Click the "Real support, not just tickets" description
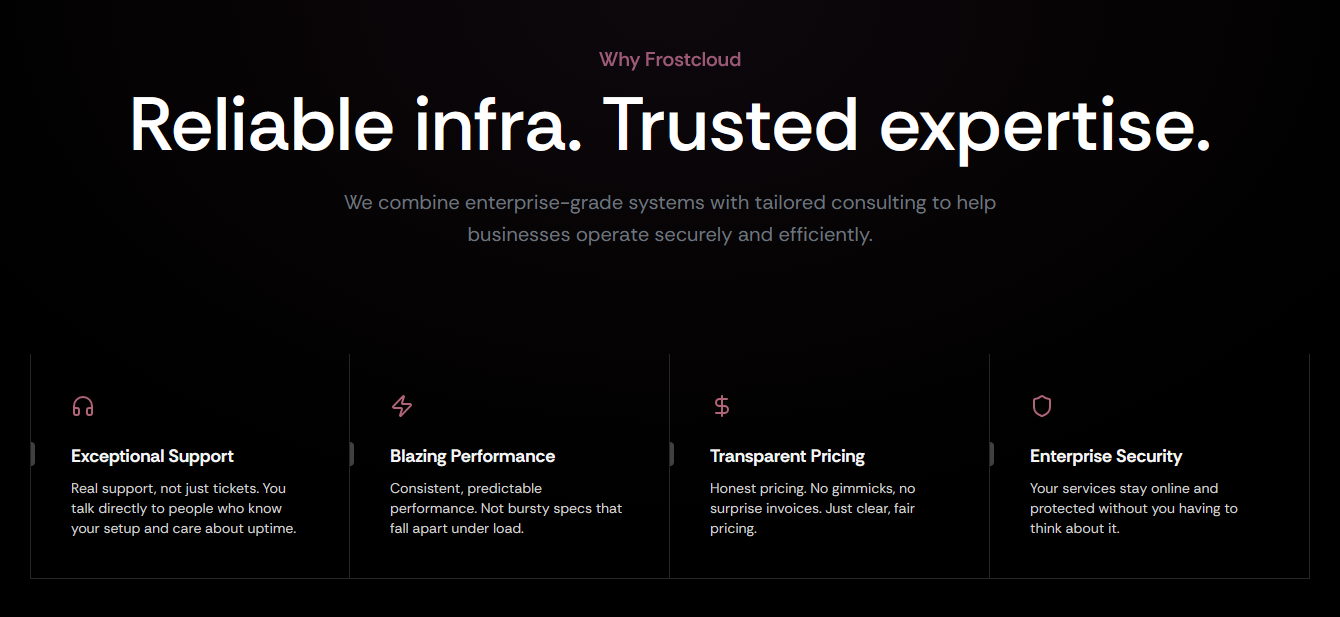 [183, 508]
